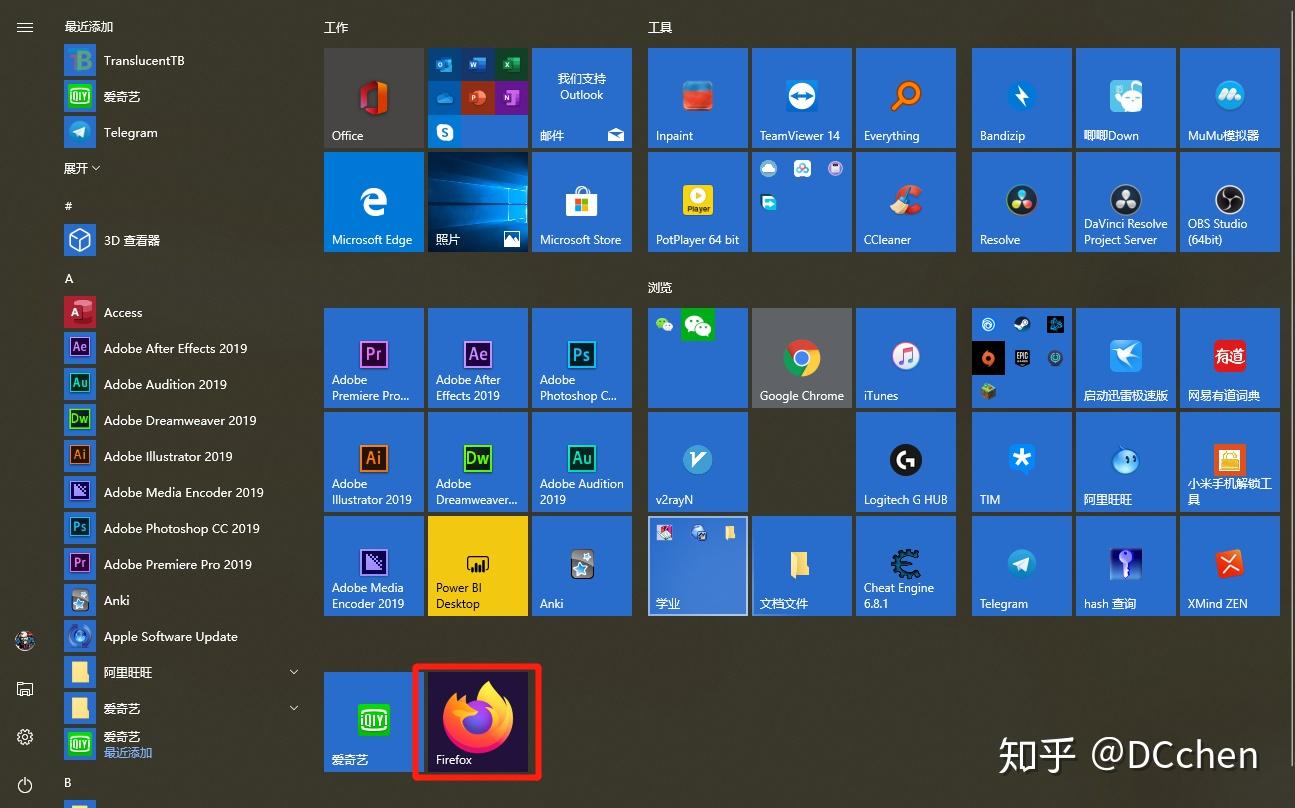The height and width of the screenshot is (808, 1295).
Task: Launch Adobe Photoshop tile
Action: click(582, 358)
